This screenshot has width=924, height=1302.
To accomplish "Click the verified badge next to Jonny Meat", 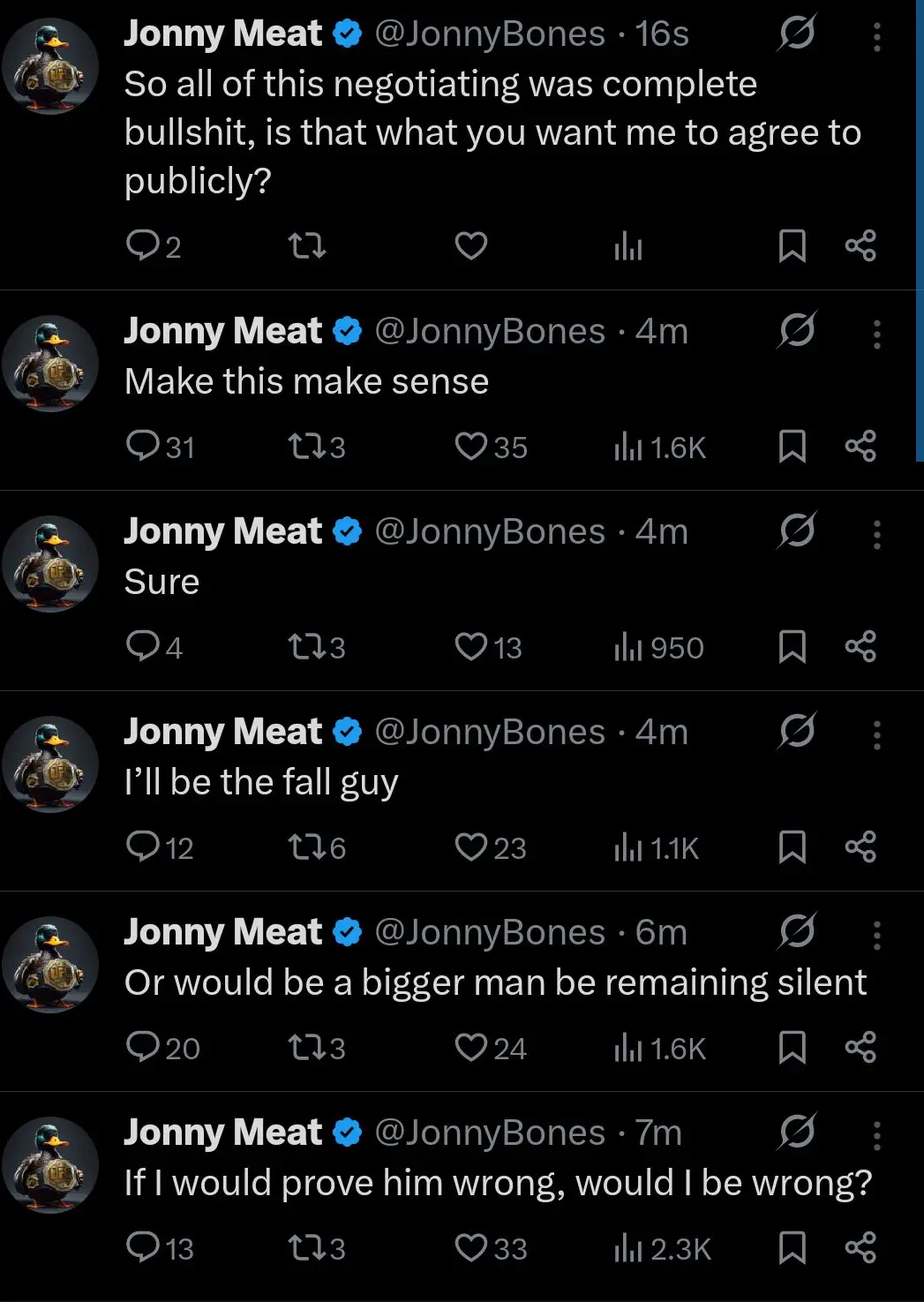I will (x=347, y=33).
